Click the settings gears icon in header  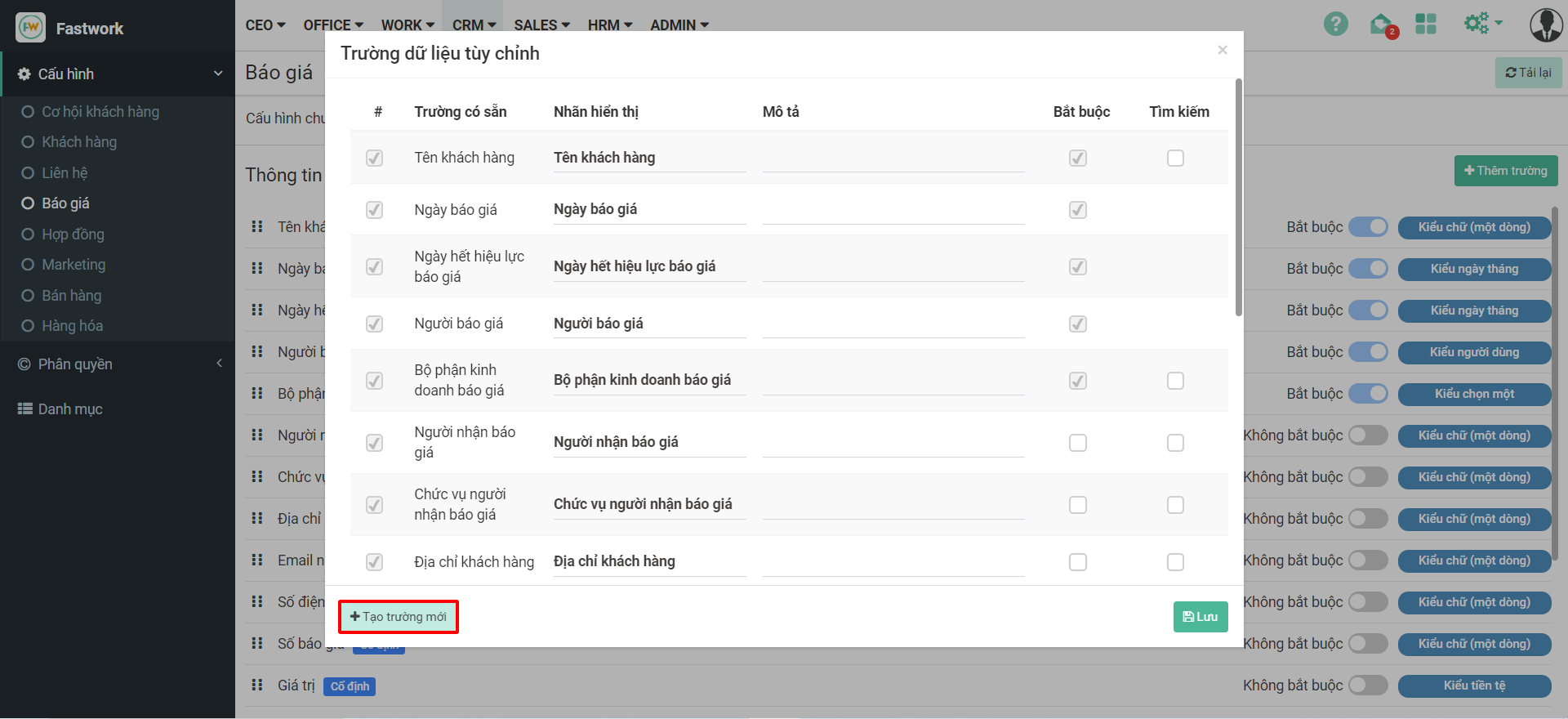pos(1477,24)
